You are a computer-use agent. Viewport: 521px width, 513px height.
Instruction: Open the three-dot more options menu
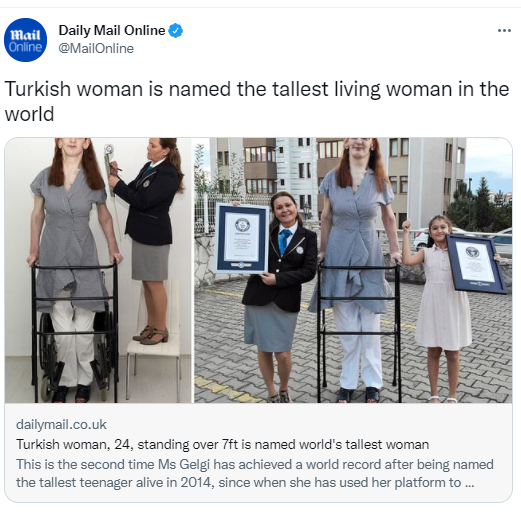(504, 31)
